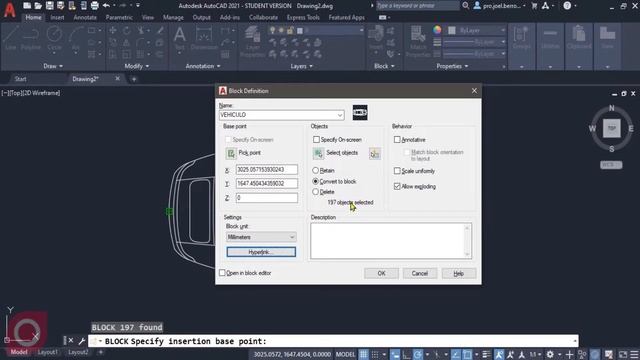Screen dimensions: 640x360
Task: Click the Save icon in quick access toolbar
Action: pyautogui.click(x=50, y=6)
